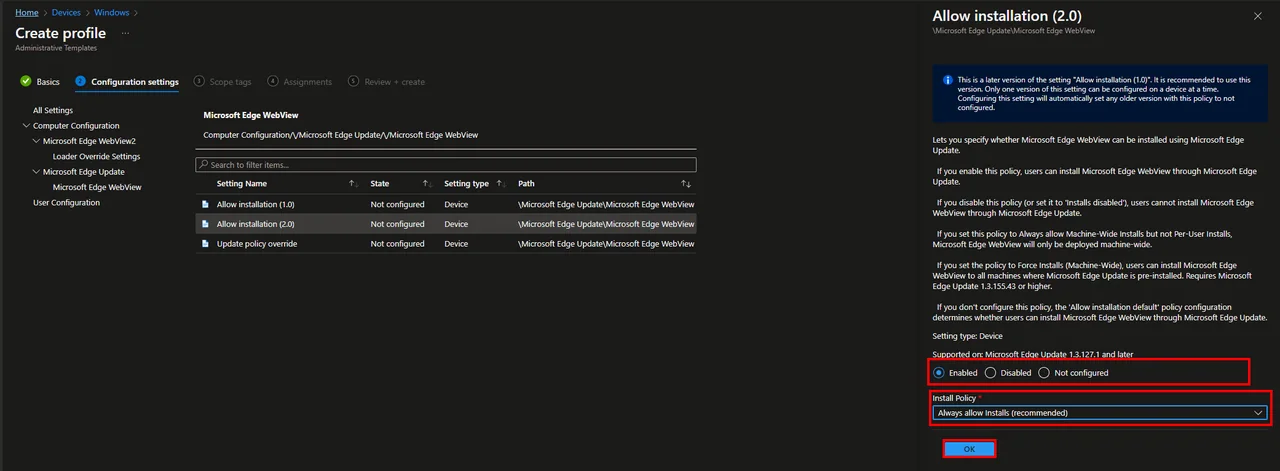This screenshot has height=471, width=1280.
Task: Click the Setting type column header
Action: coord(466,184)
